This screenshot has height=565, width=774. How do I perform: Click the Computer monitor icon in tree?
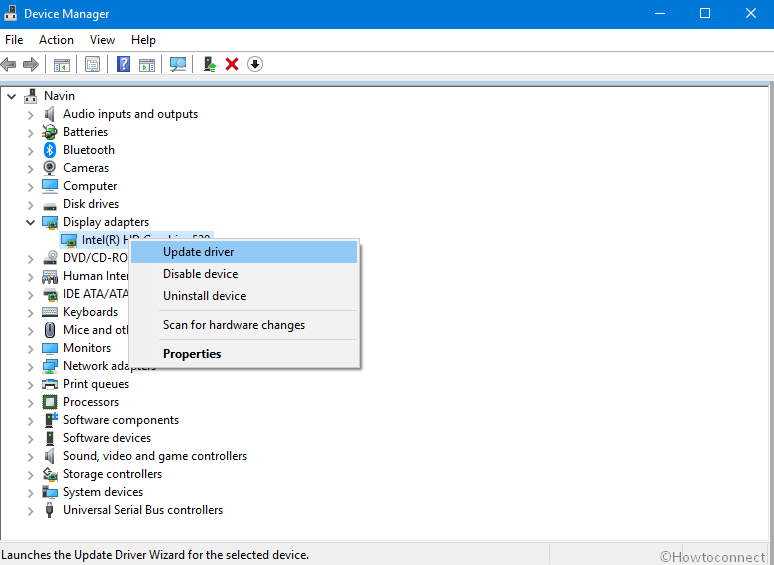50,186
